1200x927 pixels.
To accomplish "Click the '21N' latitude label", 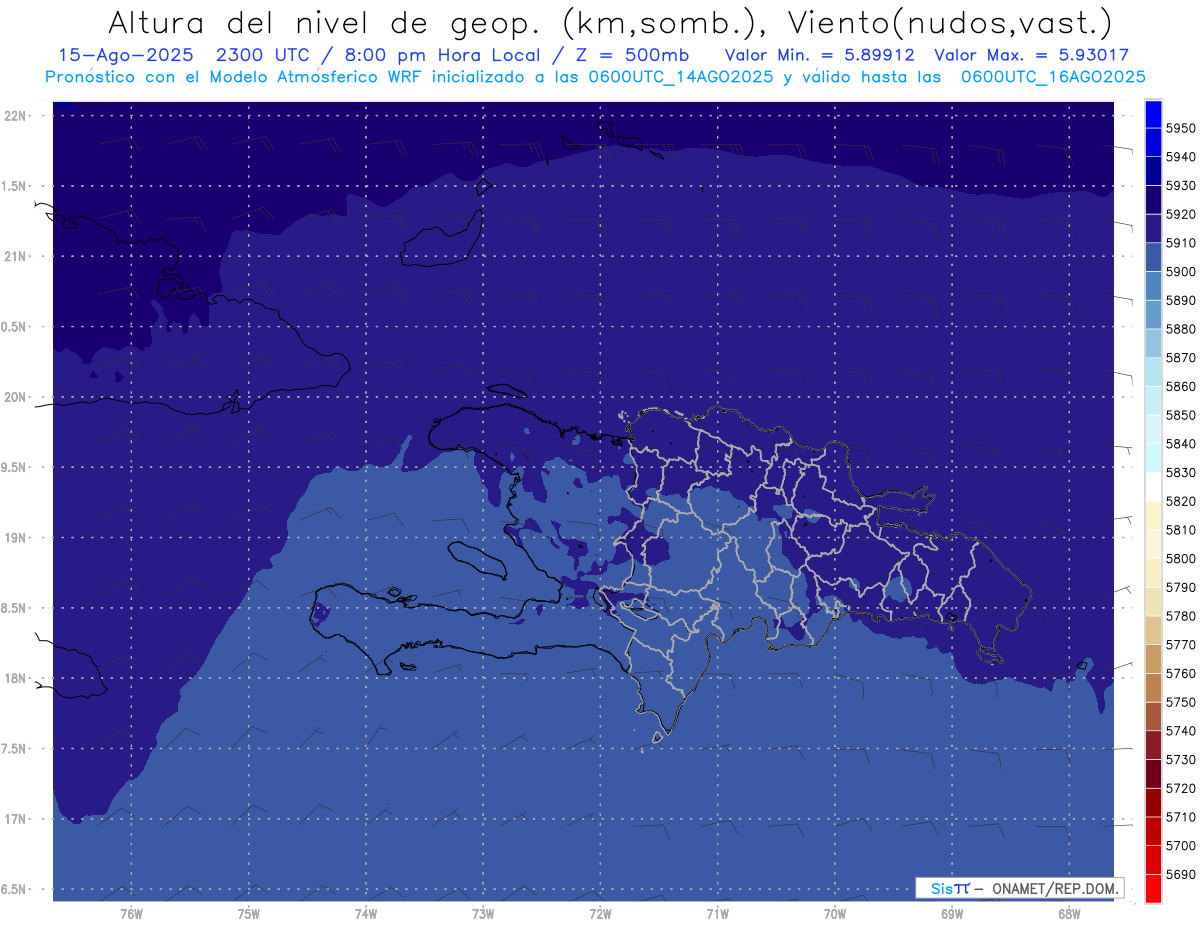I will [14, 256].
